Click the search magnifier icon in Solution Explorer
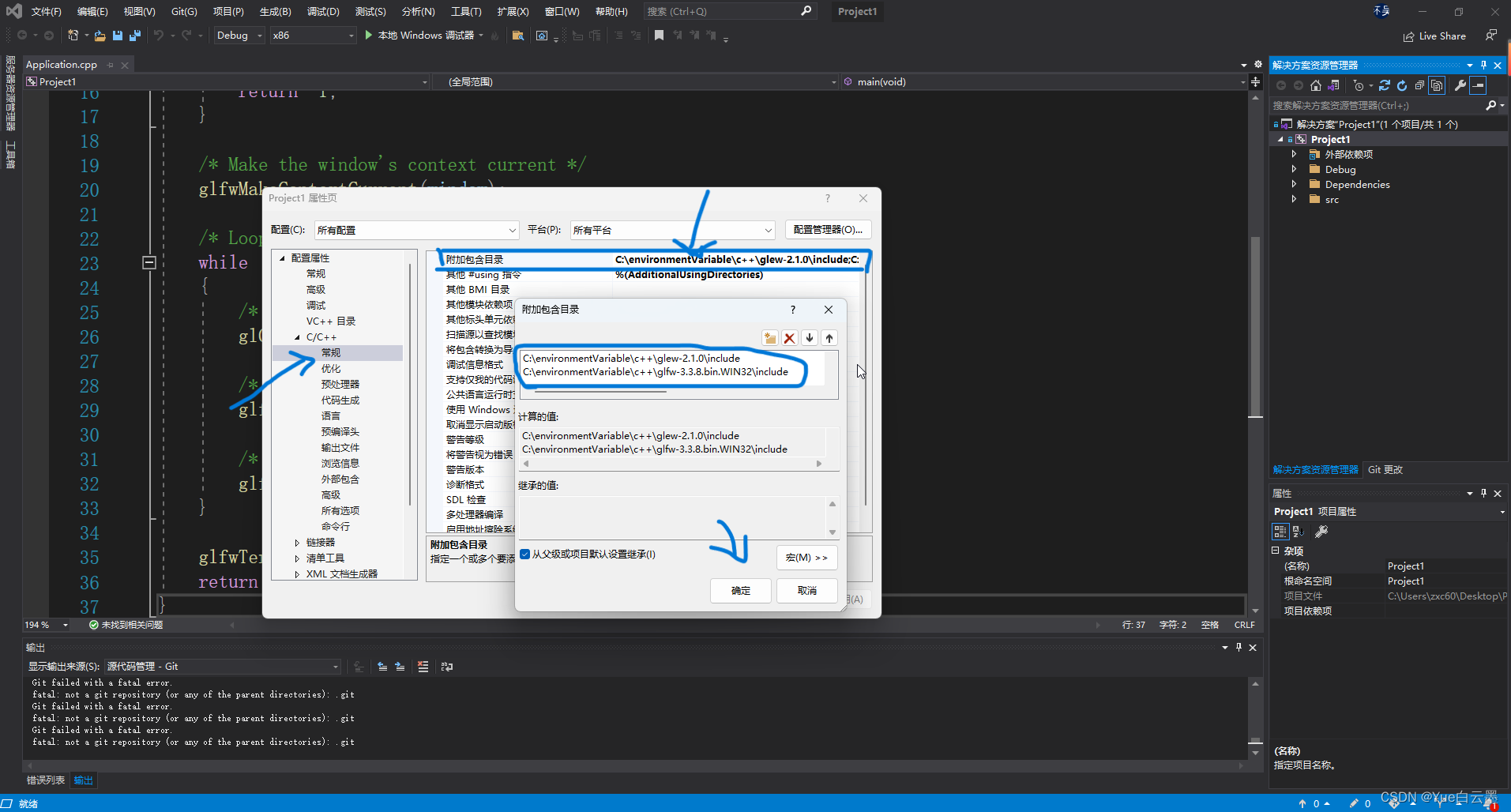The image size is (1511, 812). point(1491,105)
